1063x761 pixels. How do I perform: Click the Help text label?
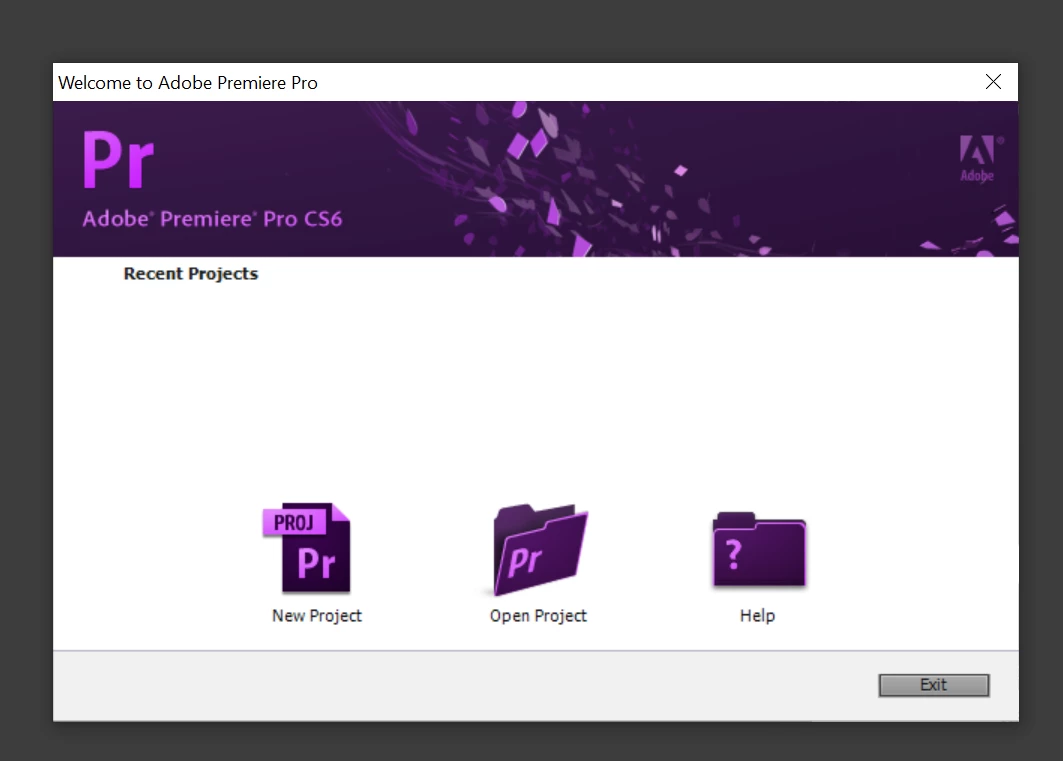pos(757,615)
